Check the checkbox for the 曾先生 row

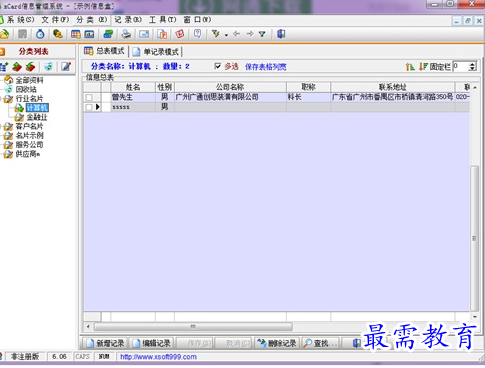click(x=89, y=97)
